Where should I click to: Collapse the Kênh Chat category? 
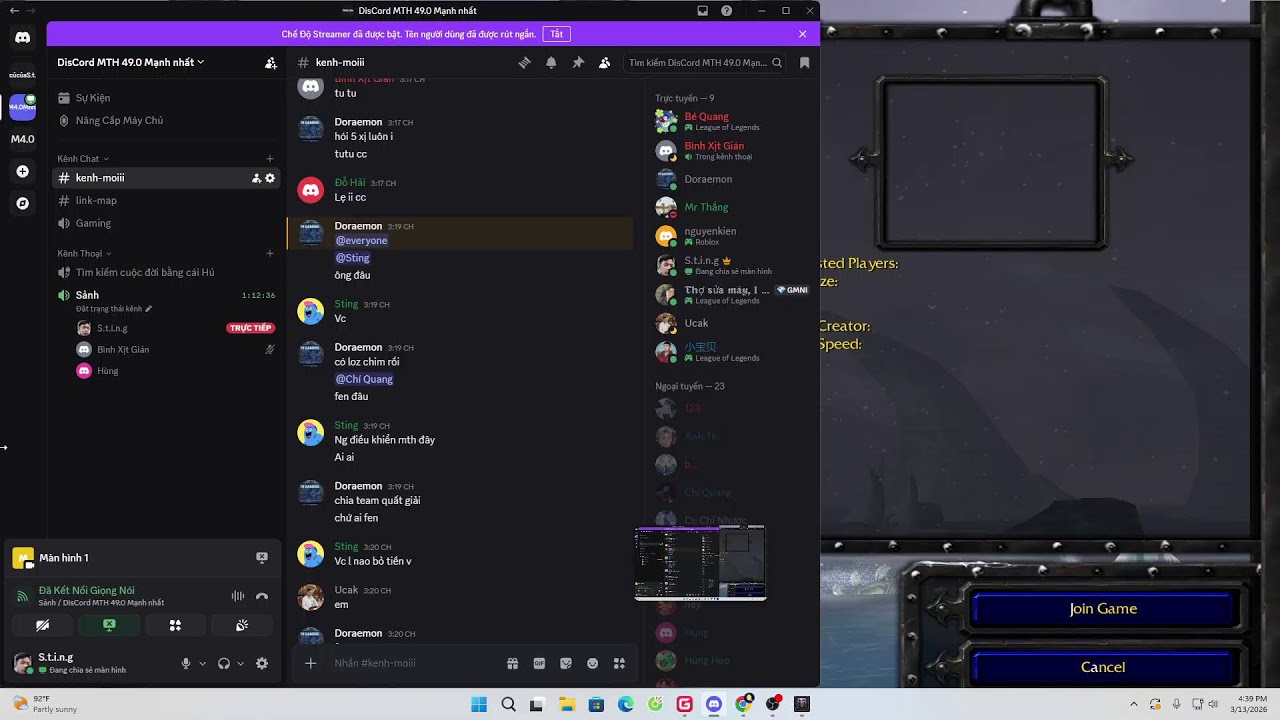coord(83,159)
